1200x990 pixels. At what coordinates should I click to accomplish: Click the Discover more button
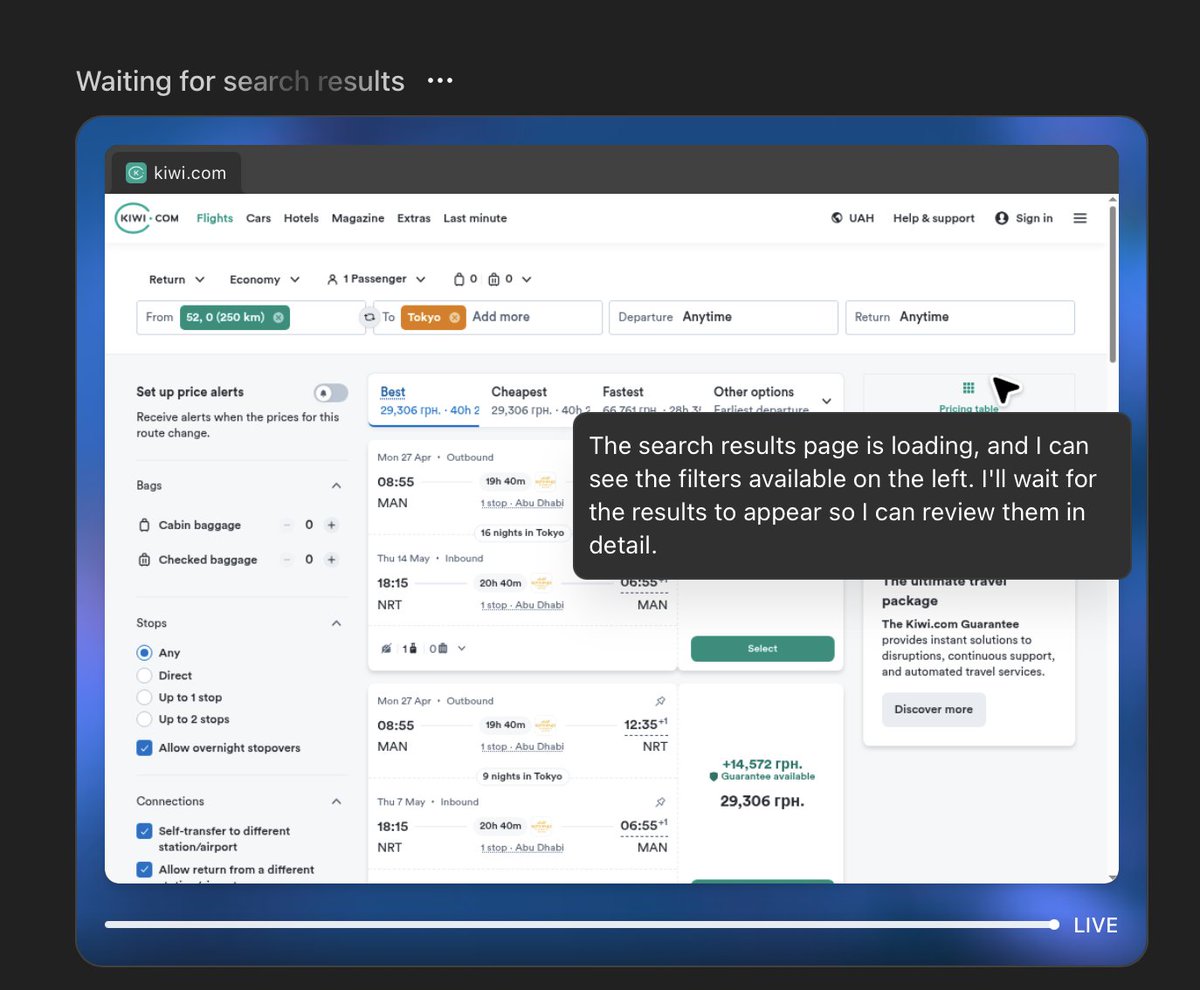tap(933, 710)
